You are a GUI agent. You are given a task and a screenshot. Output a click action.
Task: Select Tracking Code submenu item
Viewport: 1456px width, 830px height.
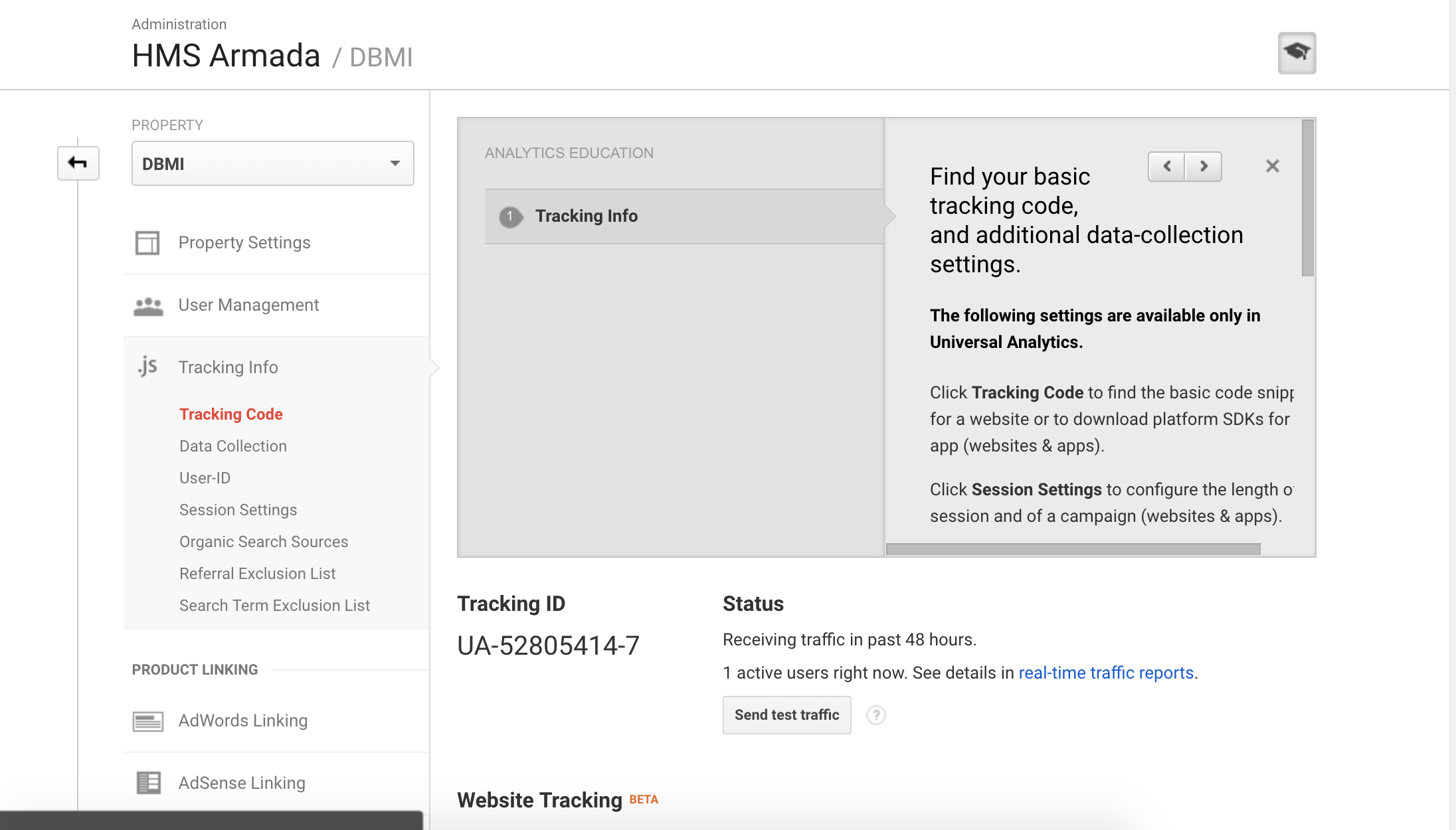231,414
